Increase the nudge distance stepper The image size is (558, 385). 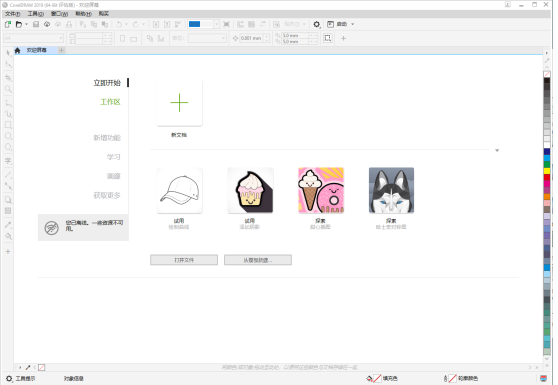pyautogui.click(x=267, y=36)
